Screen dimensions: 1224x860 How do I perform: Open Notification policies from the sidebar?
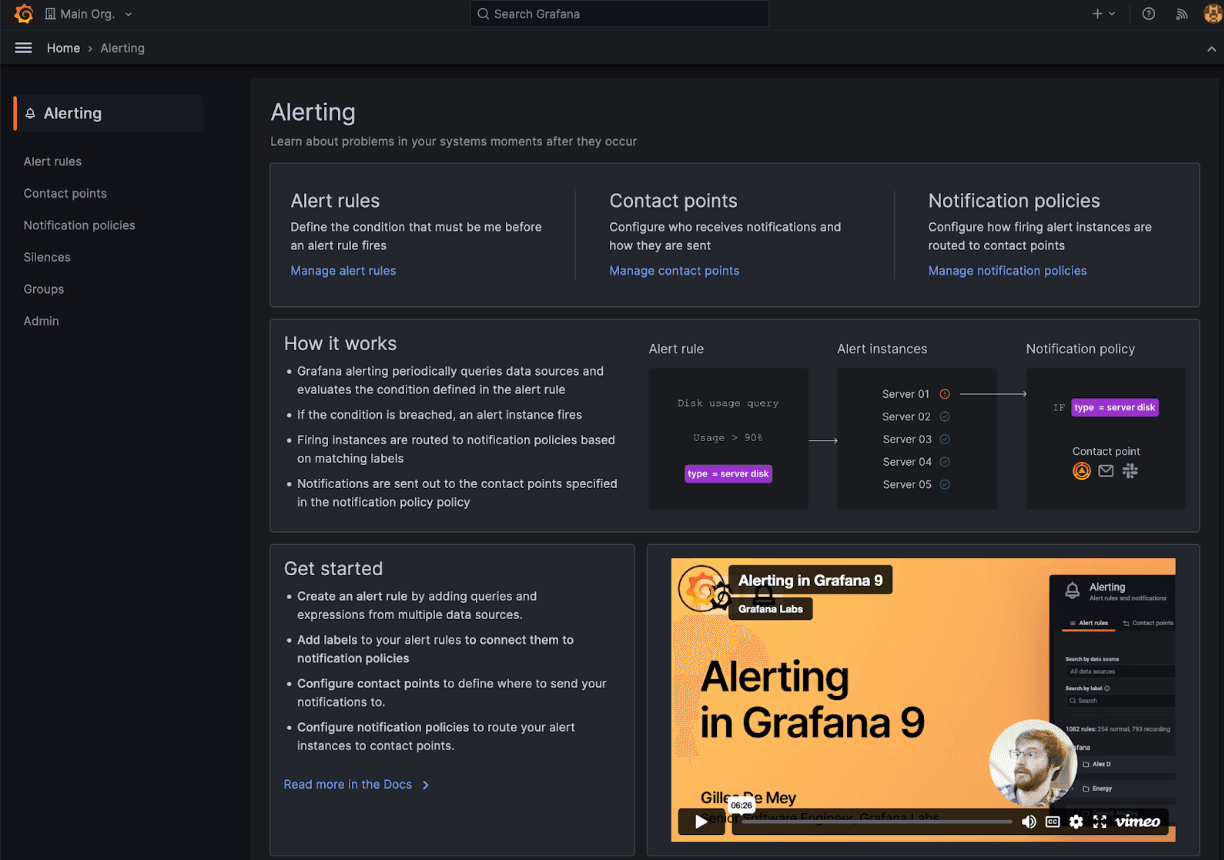coord(79,225)
